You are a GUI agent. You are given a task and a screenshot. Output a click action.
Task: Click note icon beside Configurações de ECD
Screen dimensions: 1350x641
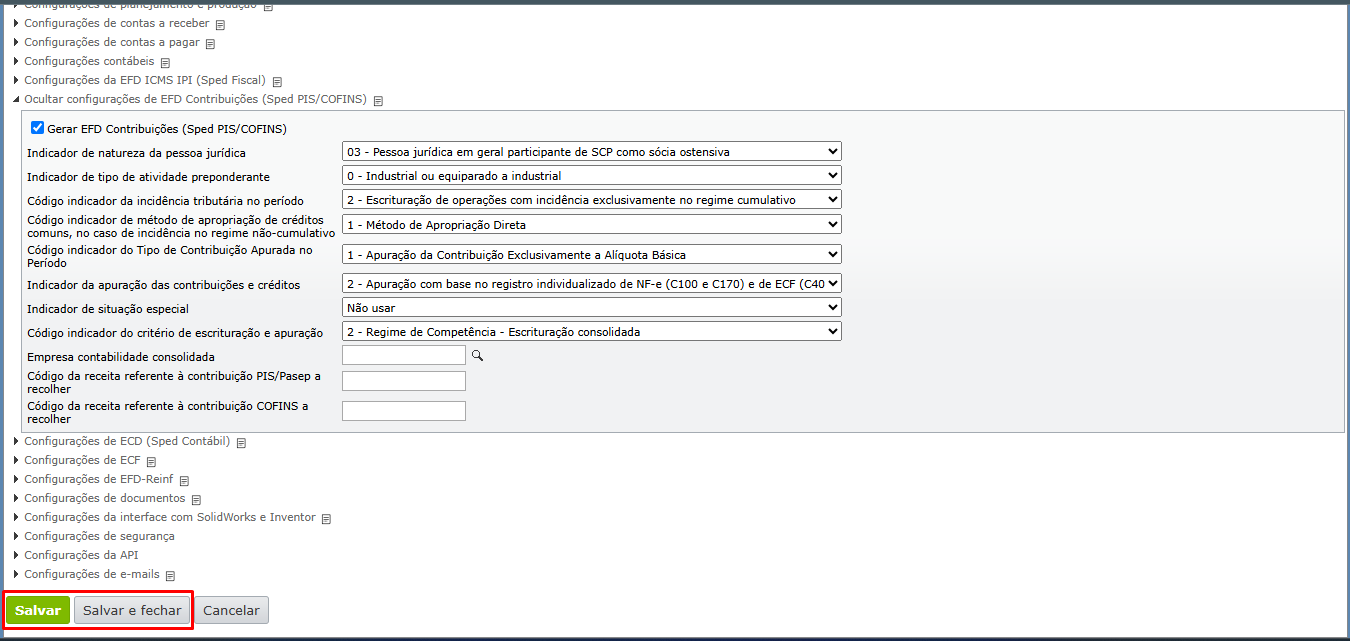(x=241, y=442)
